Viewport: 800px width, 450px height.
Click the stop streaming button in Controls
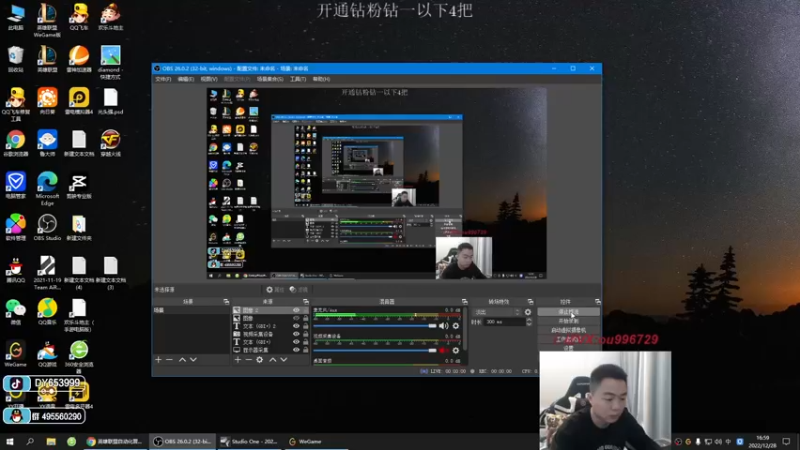(568, 312)
